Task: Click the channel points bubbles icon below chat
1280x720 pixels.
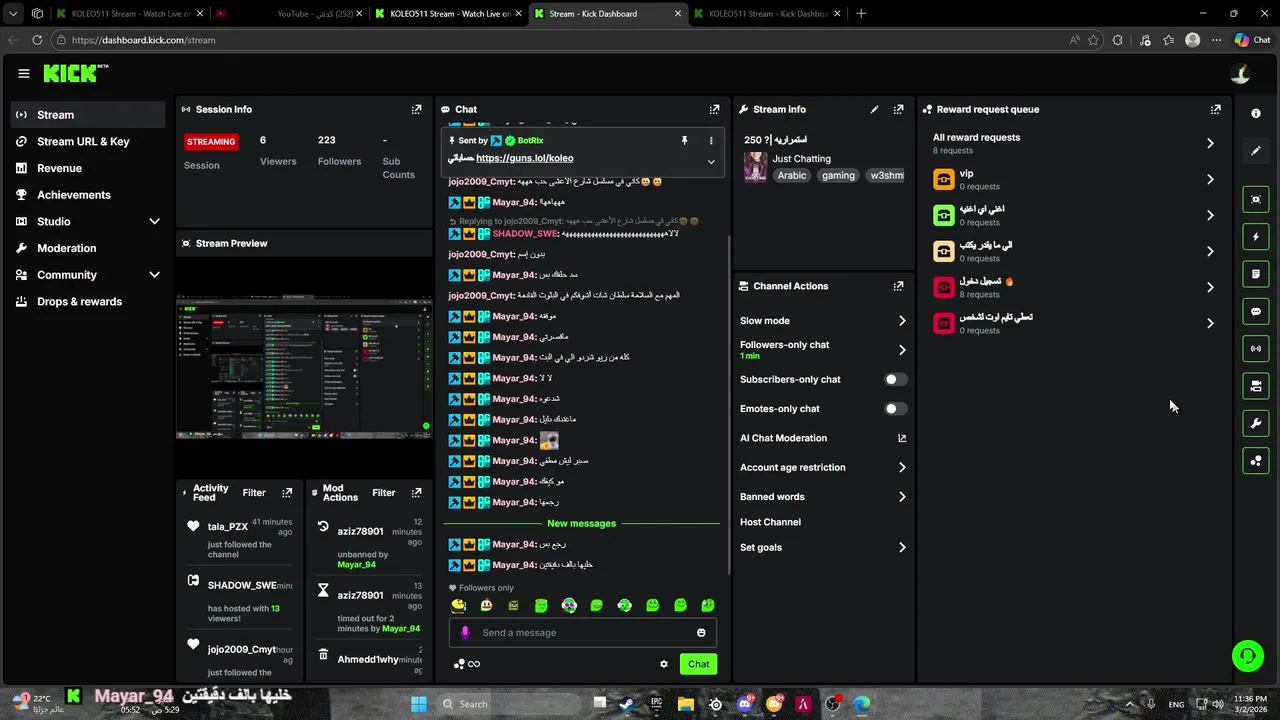Action: tap(459, 664)
